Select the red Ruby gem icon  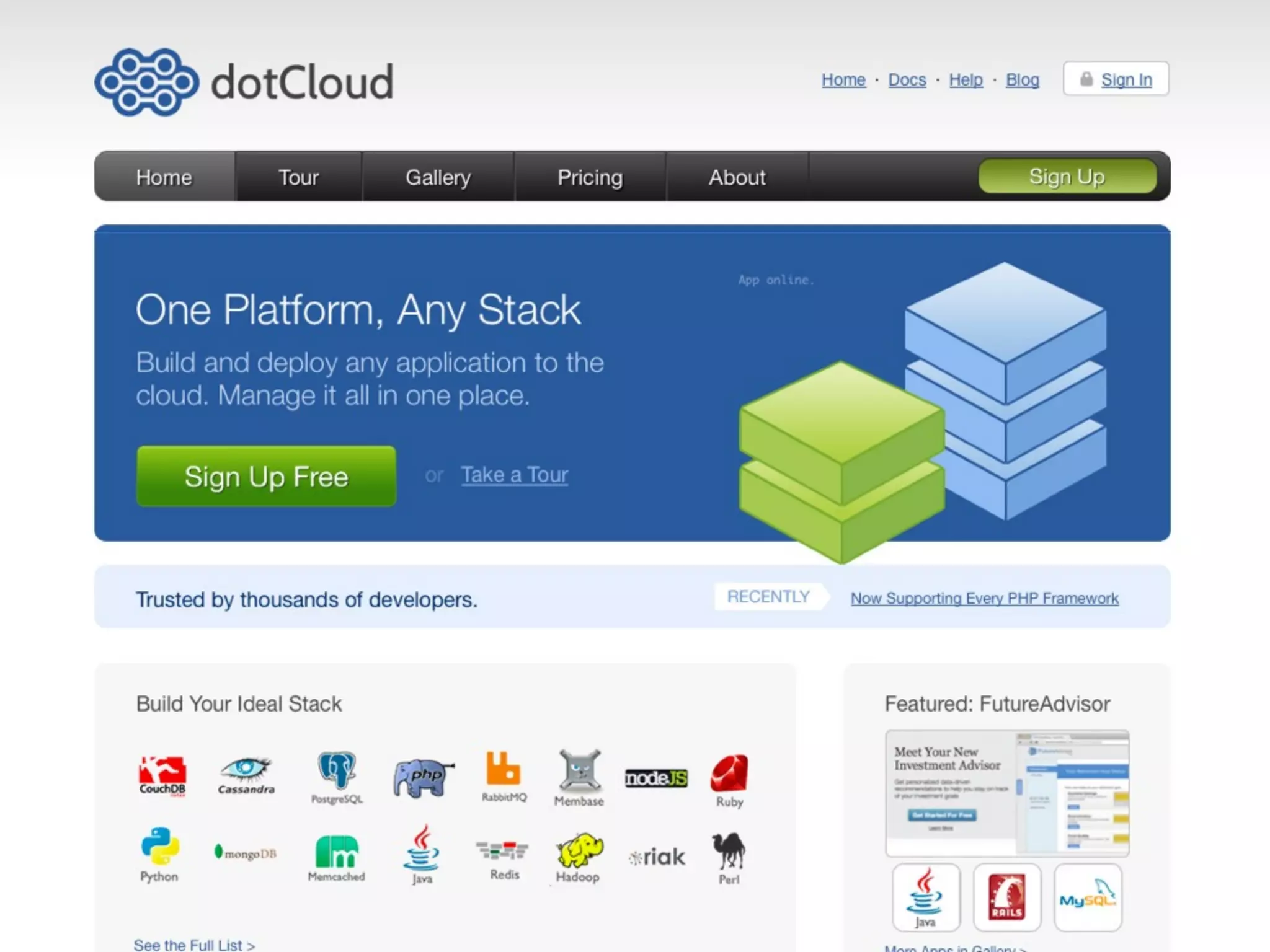click(729, 778)
